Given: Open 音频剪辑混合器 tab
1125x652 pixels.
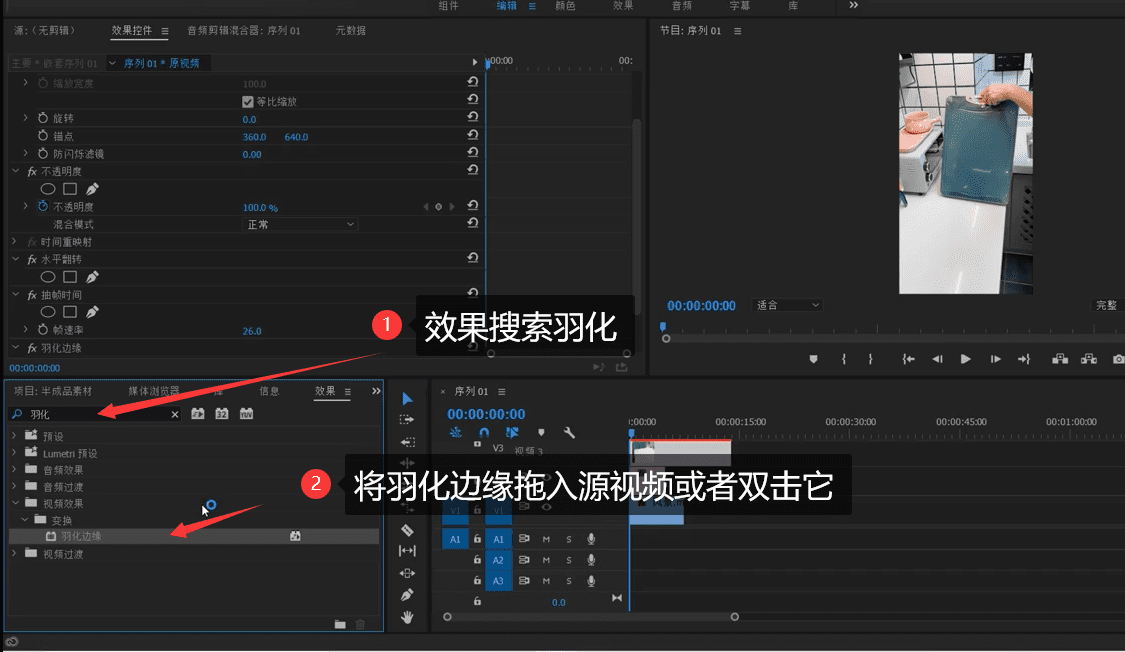Looking at the screenshot, I should click(244, 31).
